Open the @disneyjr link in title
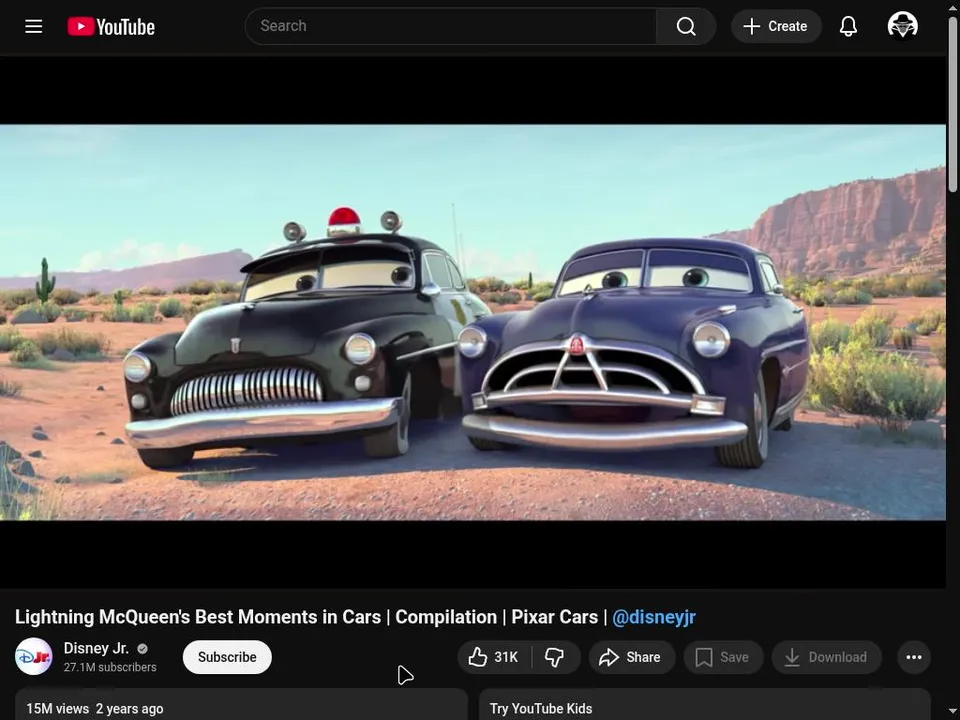This screenshot has height=720, width=960. (x=654, y=617)
